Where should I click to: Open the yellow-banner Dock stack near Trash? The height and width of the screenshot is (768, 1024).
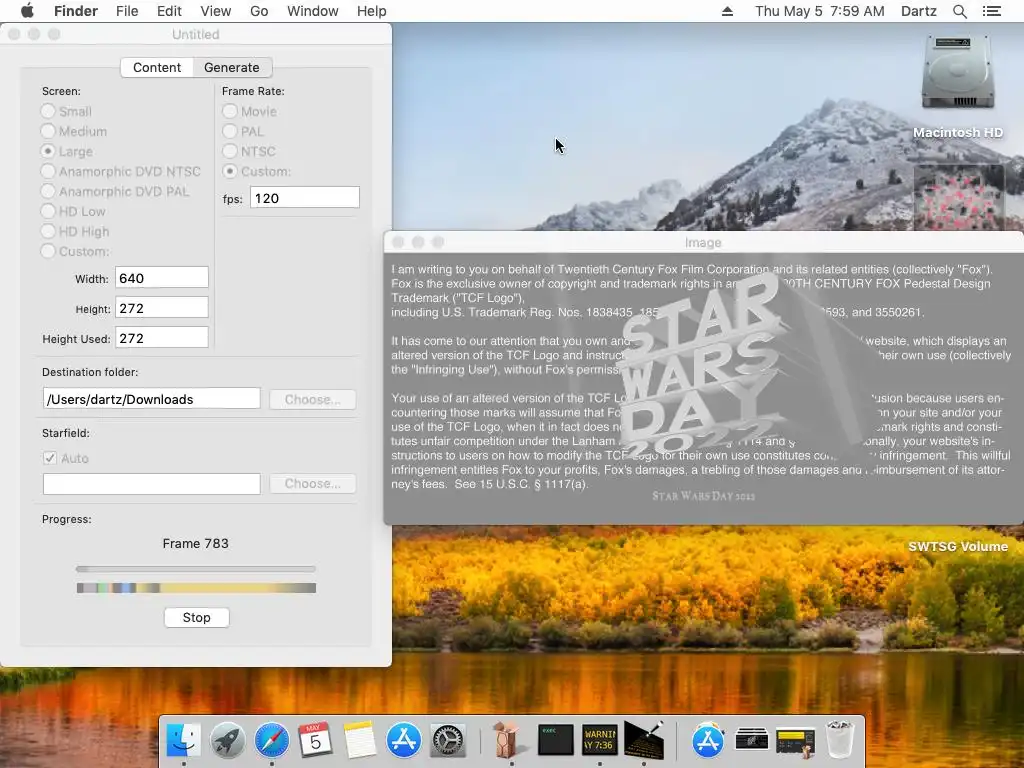click(795, 742)
